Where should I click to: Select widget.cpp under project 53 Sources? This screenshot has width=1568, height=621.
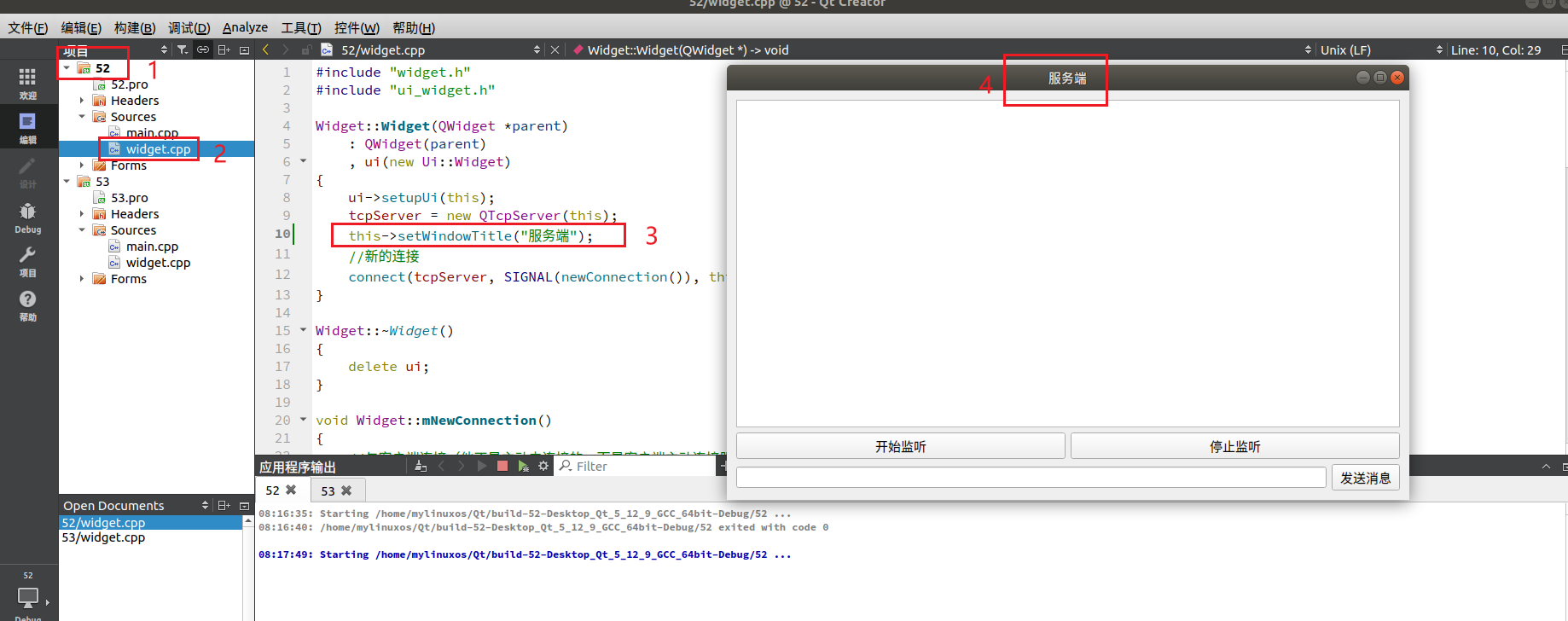(x=158, y=262)
